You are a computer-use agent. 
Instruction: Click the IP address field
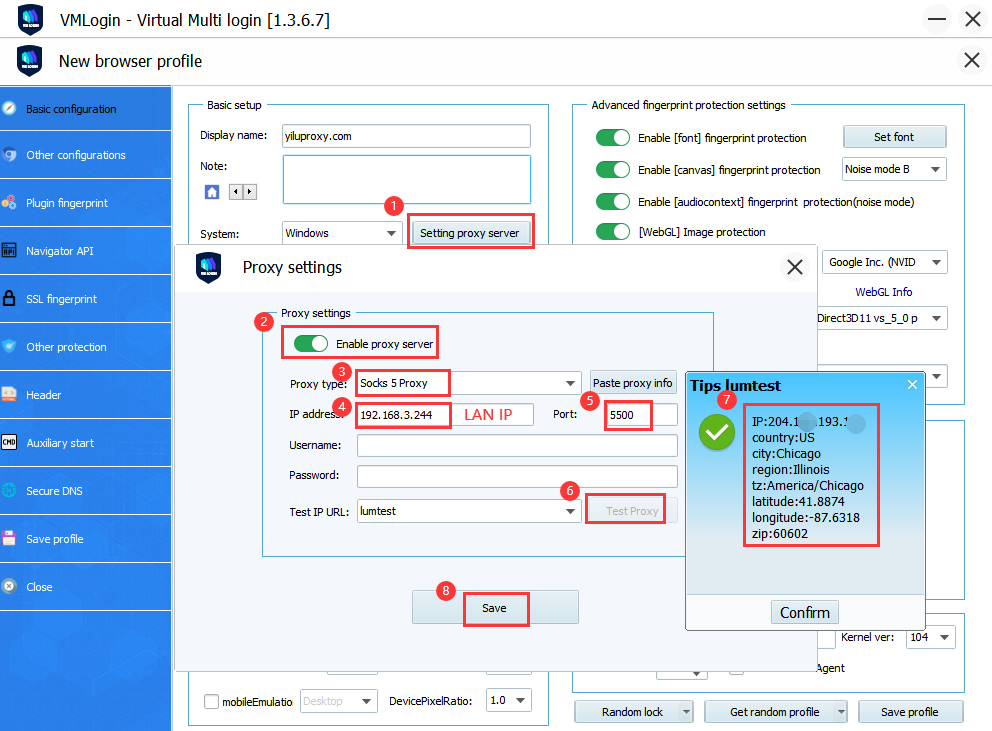pyautogui.click(x=445, y=415)
